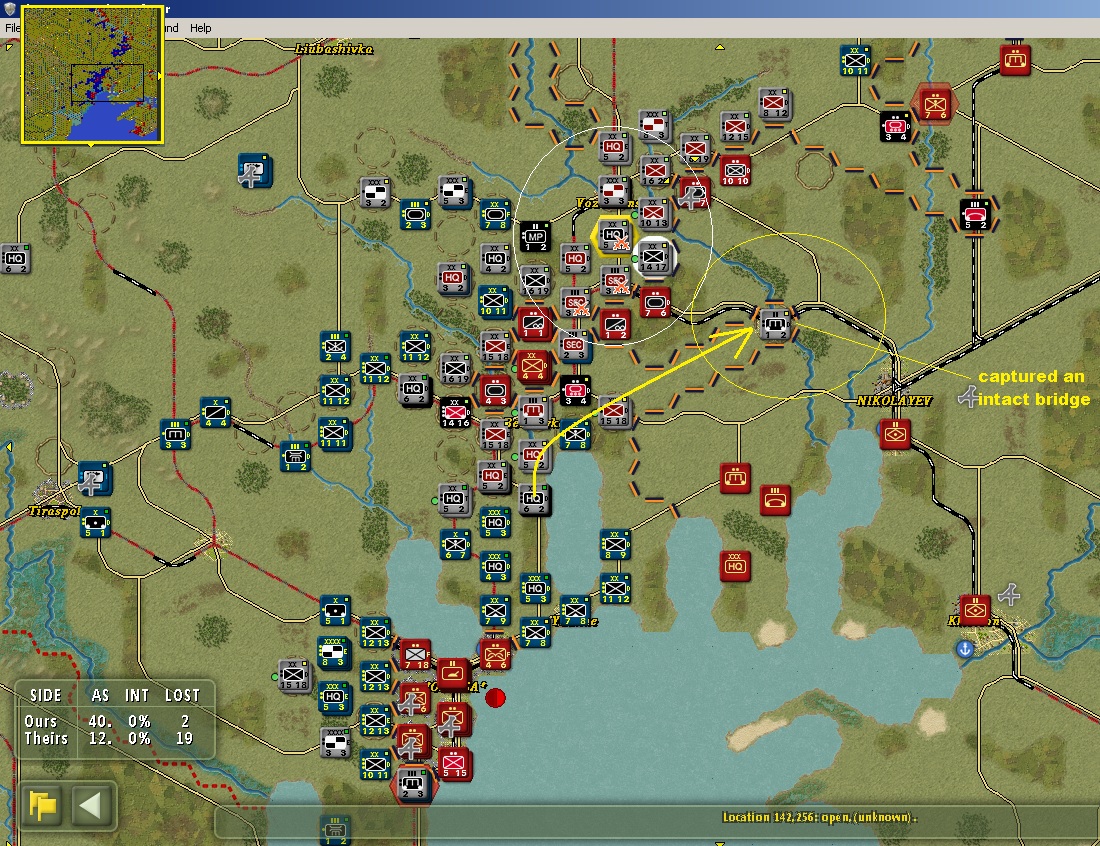
Task: Select blue infantry unit 8-9
Action: [615, 544]
